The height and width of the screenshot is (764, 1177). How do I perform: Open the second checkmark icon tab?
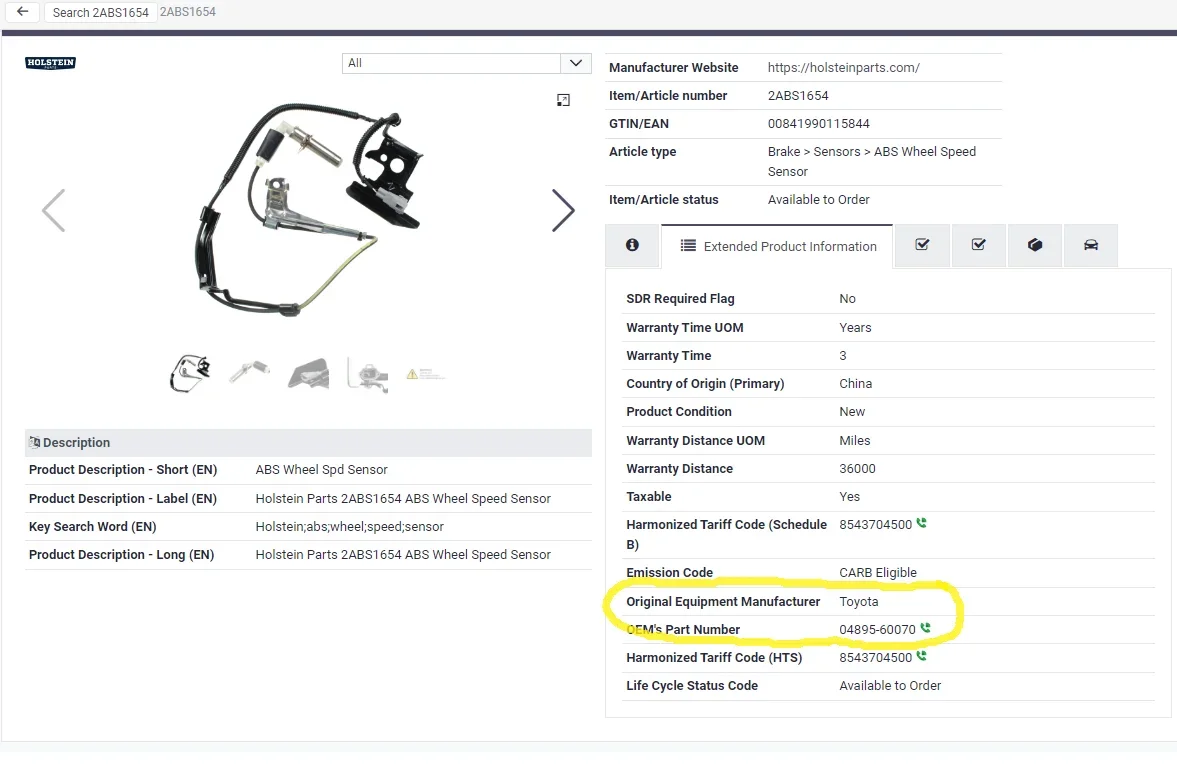tap(978, 245)
